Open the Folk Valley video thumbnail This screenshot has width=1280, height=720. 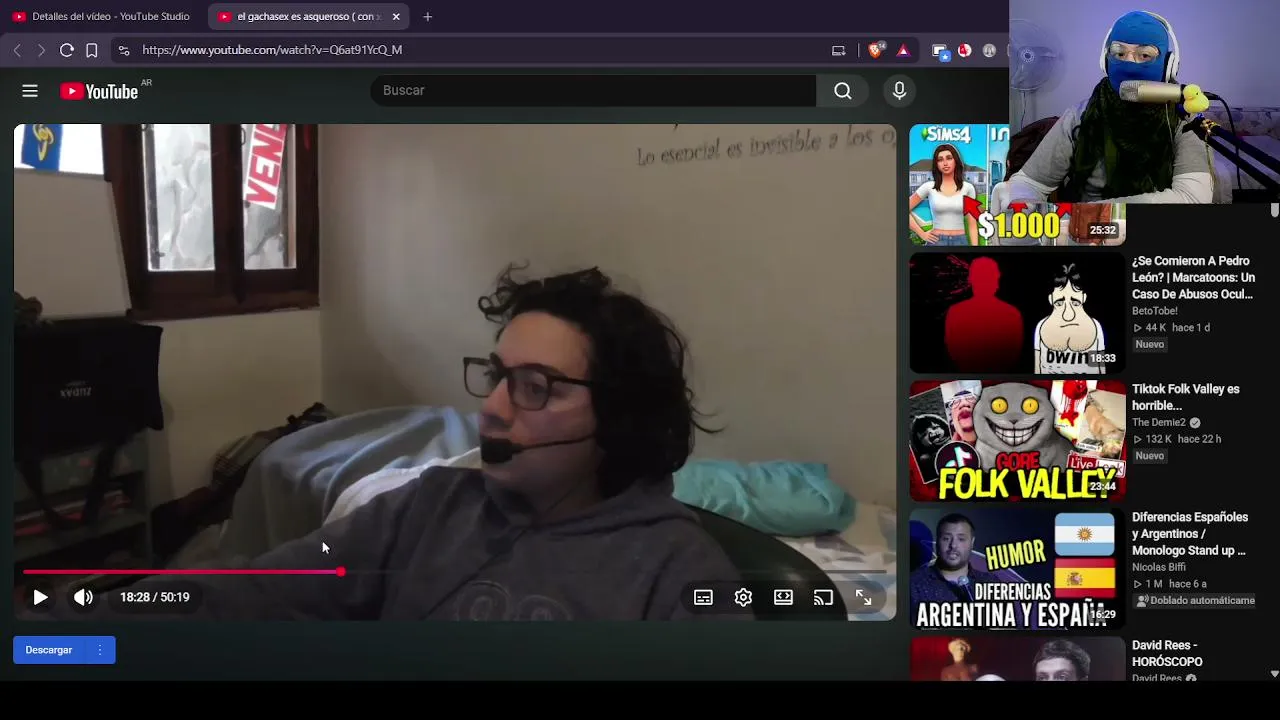tap(1017, 441)
